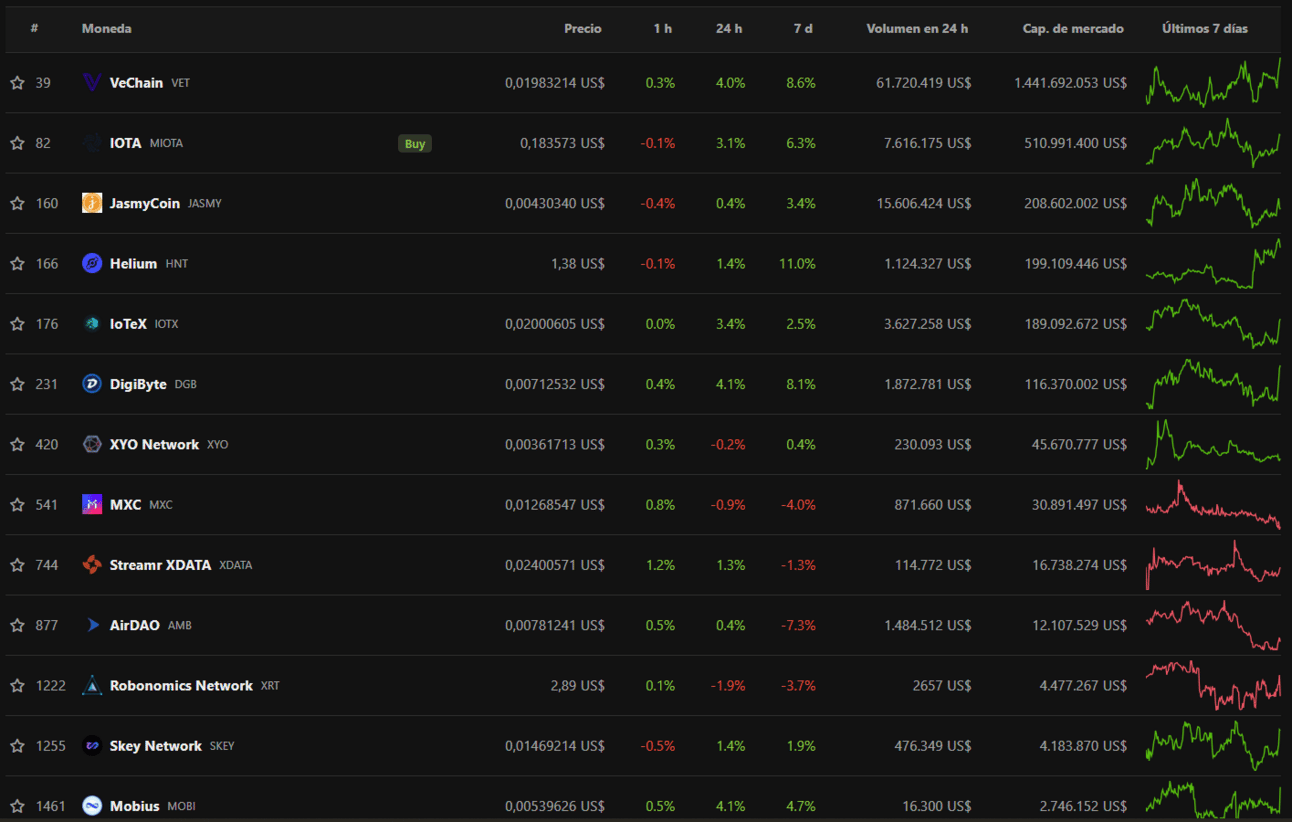1292x822 pixels.
Task: Open the Helium name link
Action: (x=133, y=264)
